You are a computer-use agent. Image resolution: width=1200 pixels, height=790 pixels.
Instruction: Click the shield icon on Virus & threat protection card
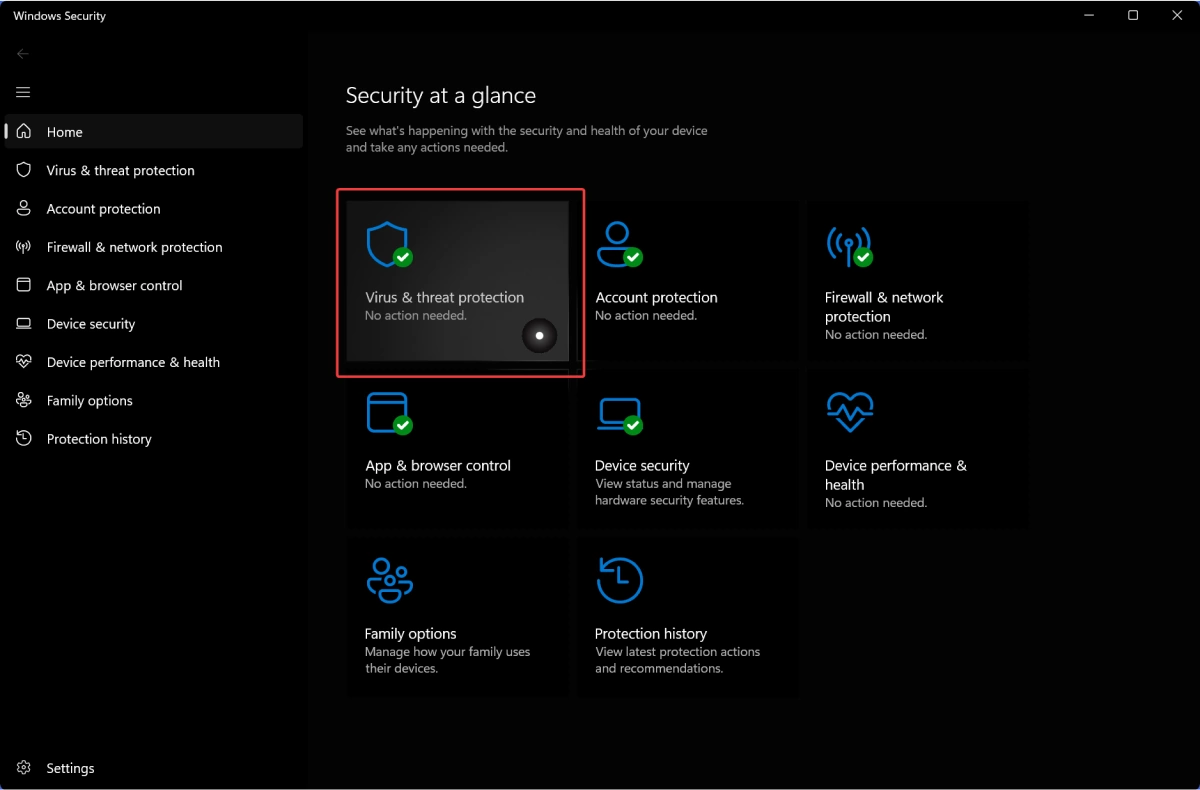point(389,245)
